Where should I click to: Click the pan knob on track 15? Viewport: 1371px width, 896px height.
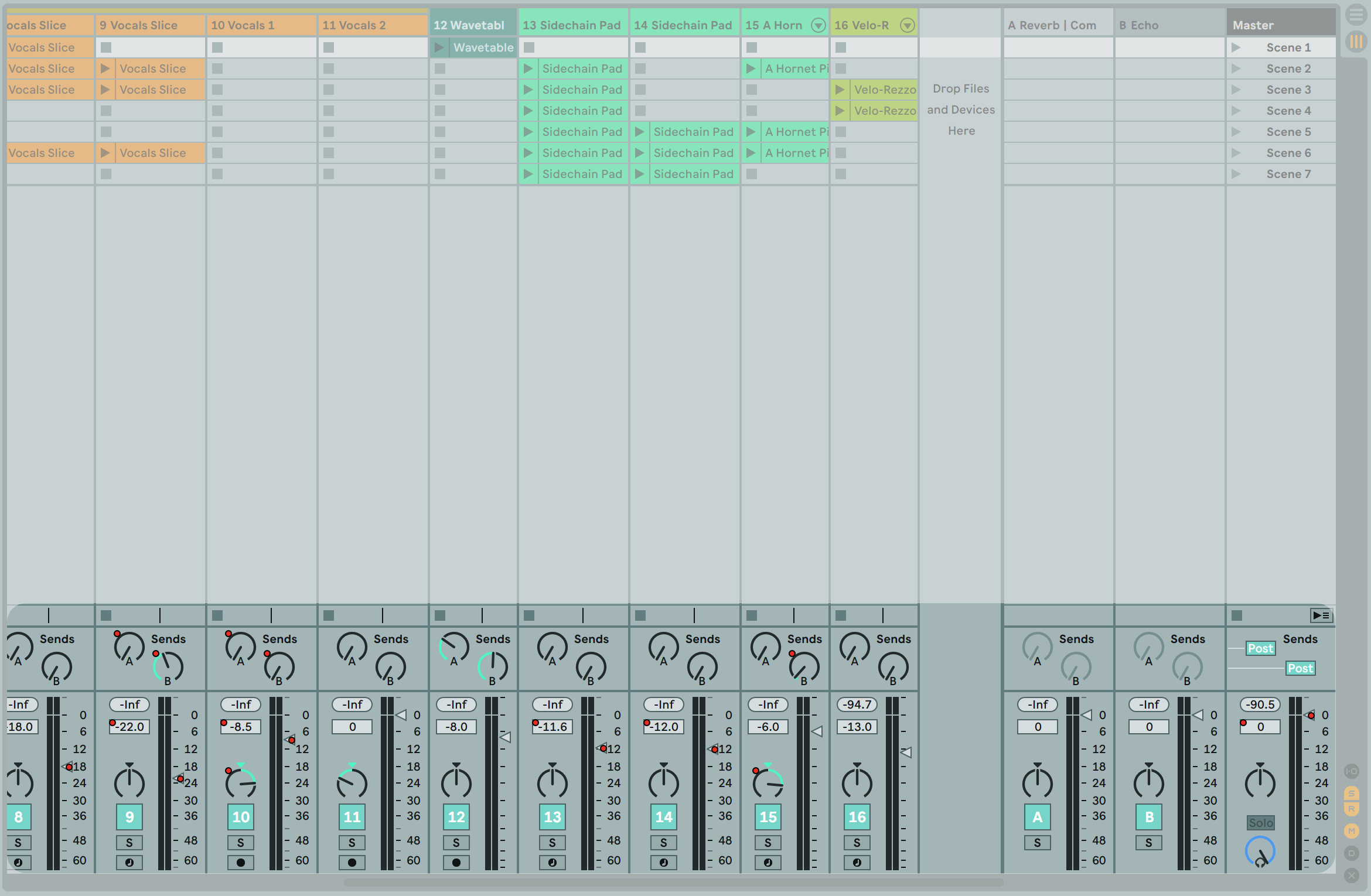pos(768,783)
